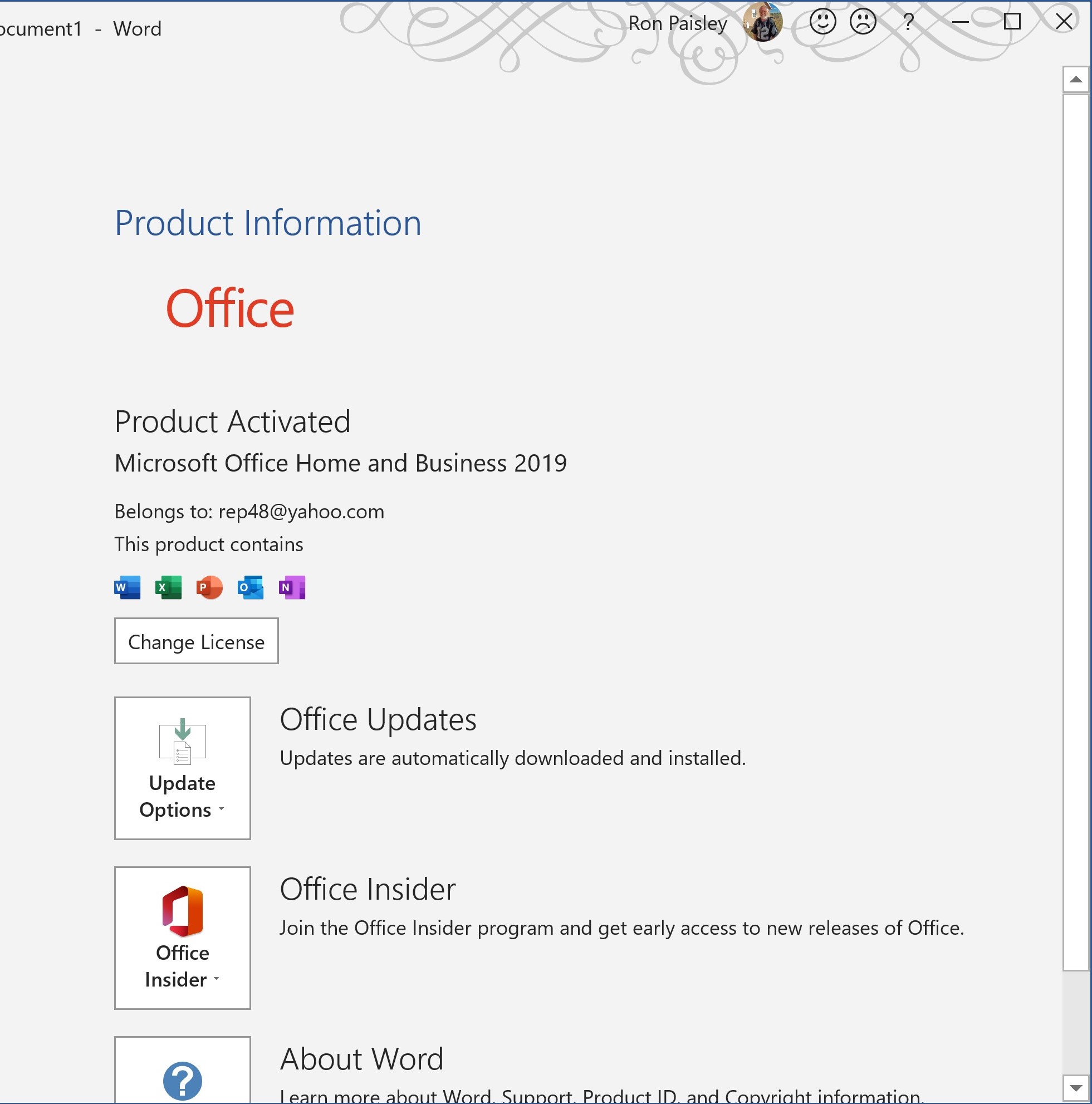
Task: Minimize the Word window
Action: tap(960, 22)
